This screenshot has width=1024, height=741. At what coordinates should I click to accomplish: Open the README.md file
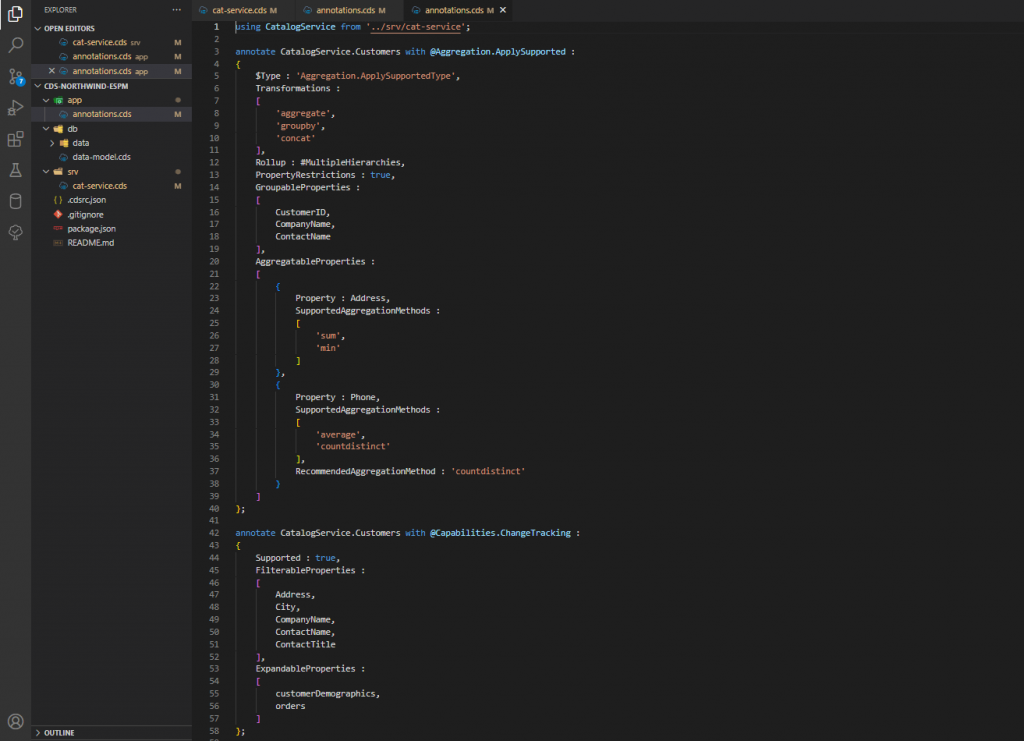click(111, 243)
